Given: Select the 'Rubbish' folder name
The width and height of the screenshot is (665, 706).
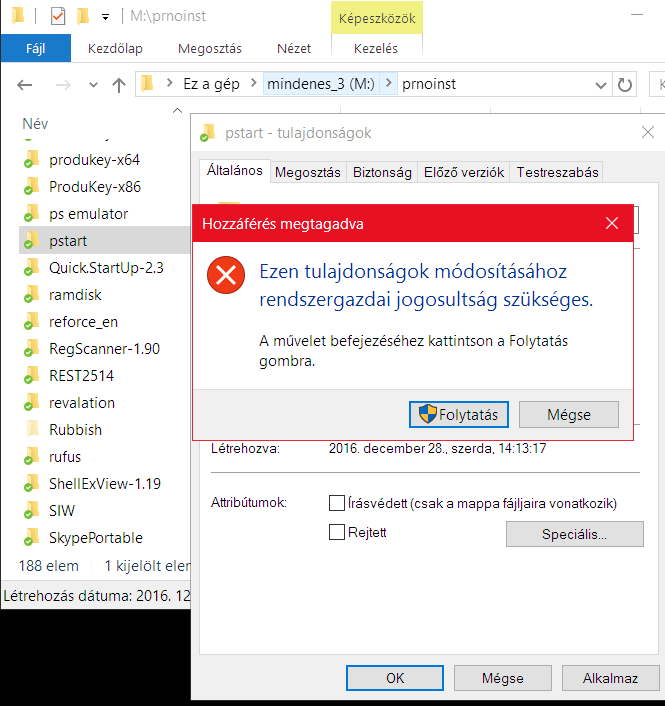Looking at the screenshot, I should pos(76,430).
